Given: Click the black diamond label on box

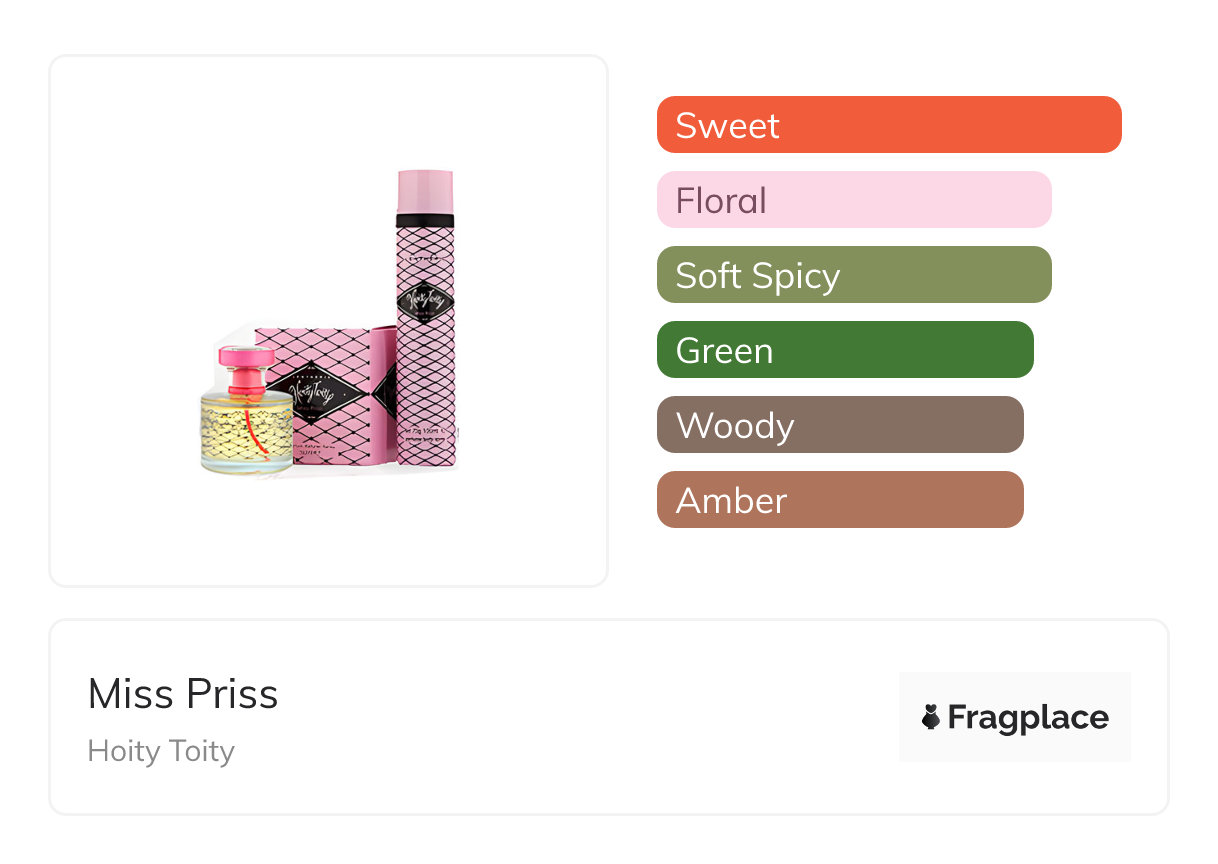Looking at the screenshot, I should [x=310, y=388].
